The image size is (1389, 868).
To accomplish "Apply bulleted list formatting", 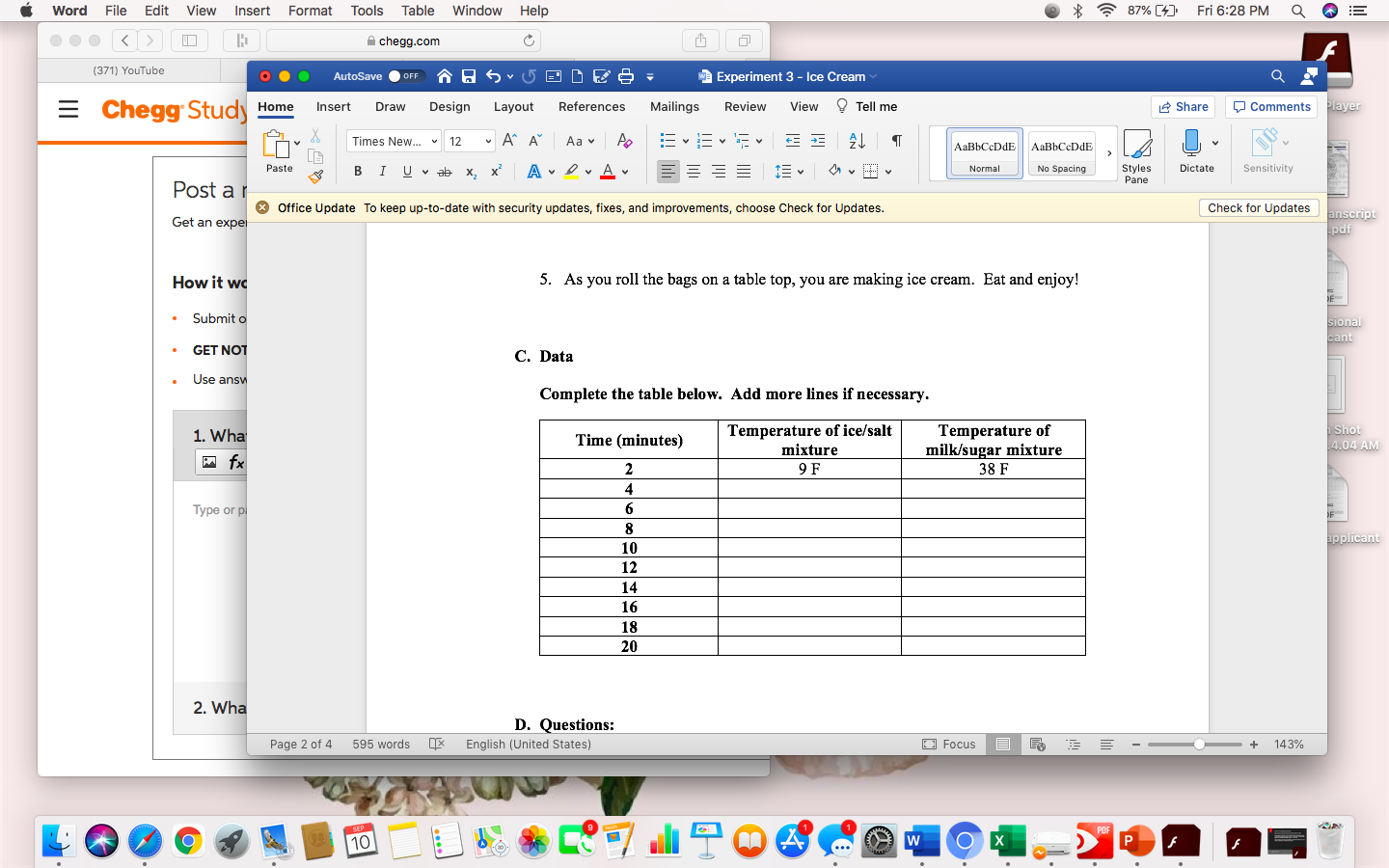I will (x=668, y=141).
